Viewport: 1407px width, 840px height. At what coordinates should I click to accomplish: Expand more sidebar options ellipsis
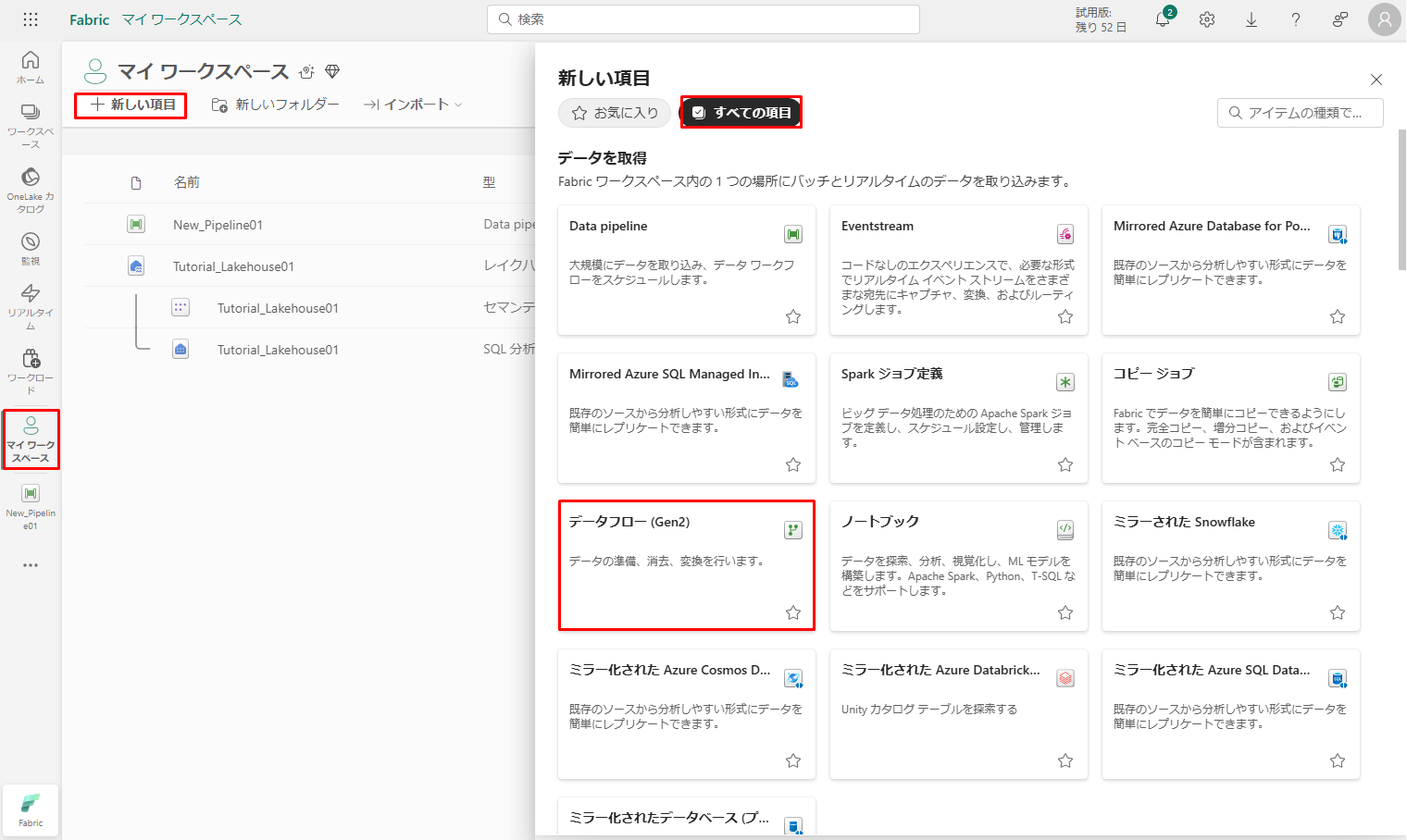(31, 565)
